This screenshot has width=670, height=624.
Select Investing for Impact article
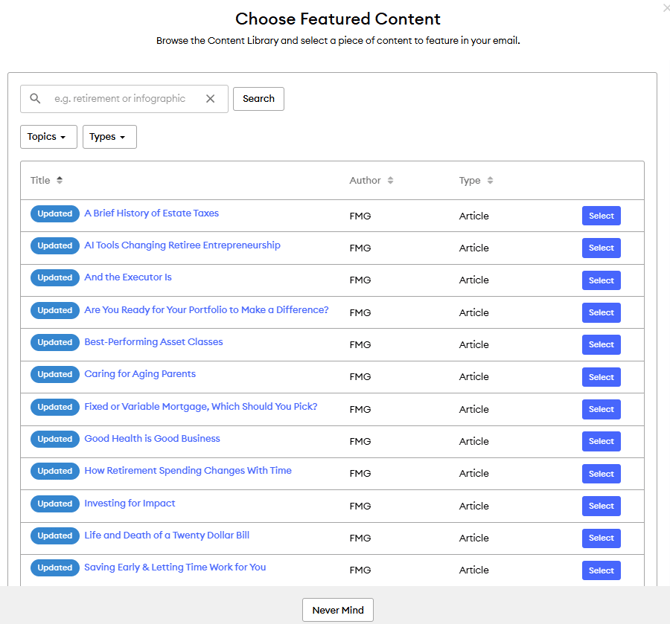(601, 506)
